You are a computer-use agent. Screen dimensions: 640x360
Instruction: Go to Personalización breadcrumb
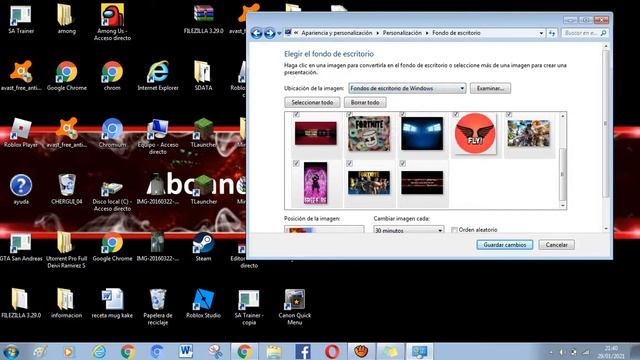click(x=402, y=33)
